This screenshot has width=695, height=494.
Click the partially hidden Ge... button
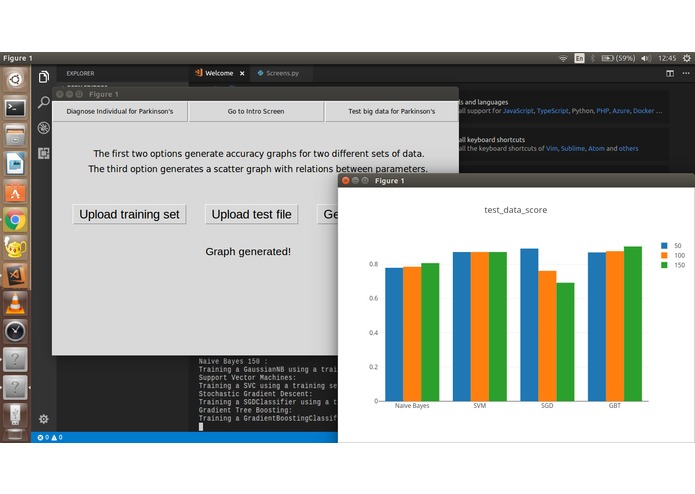tap(328, 214)
